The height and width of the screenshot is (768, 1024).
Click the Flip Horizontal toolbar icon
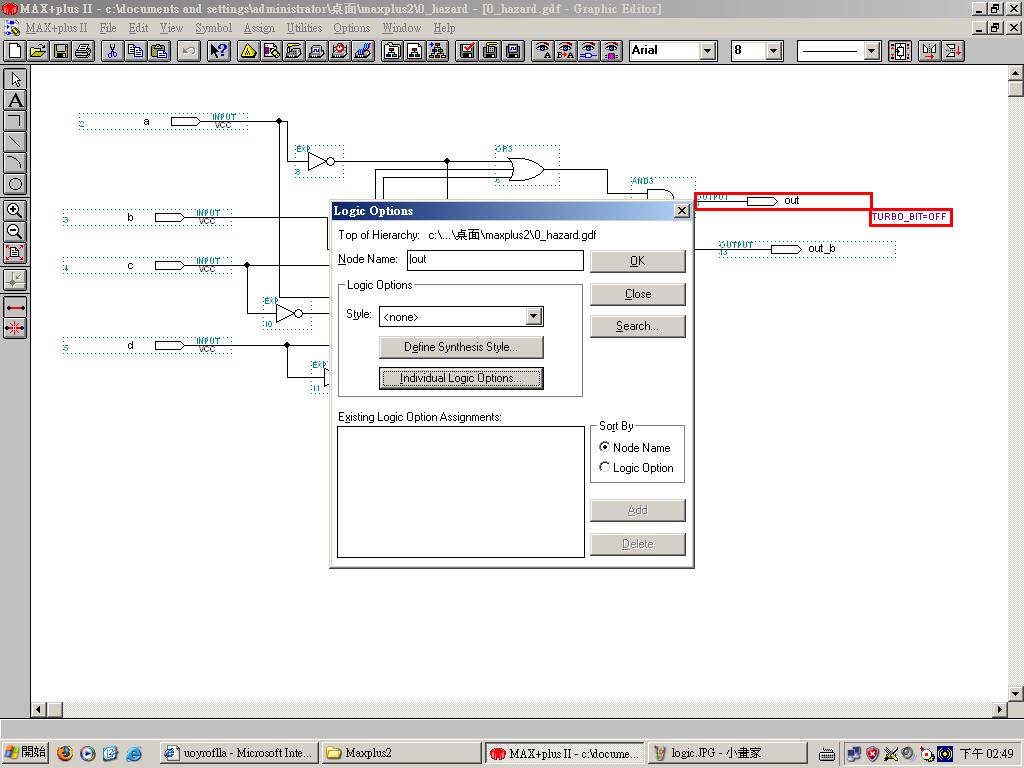coord(929,51)
